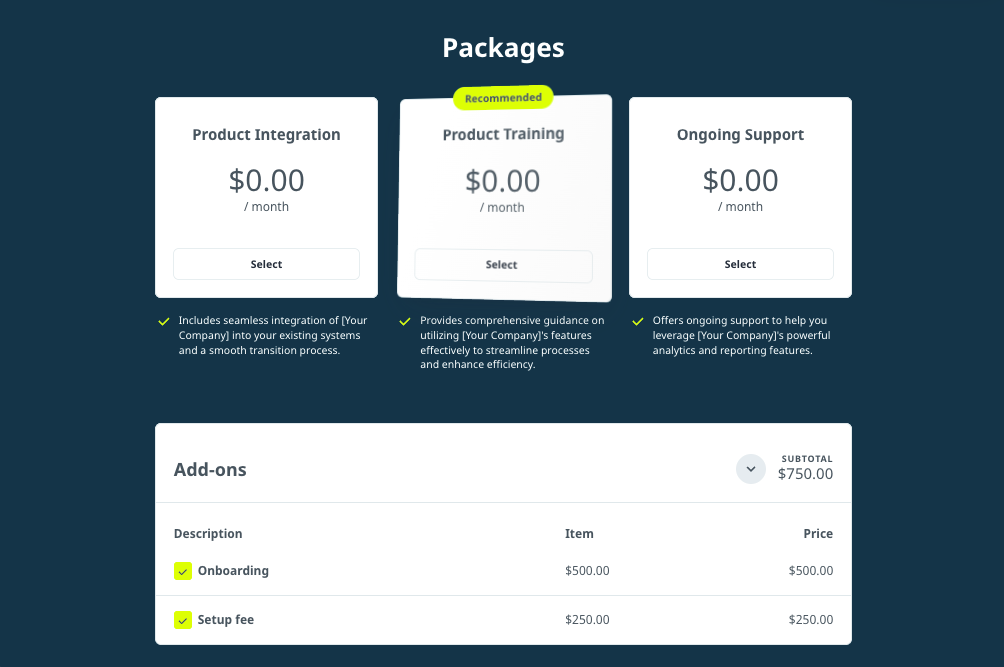Screen dimensions: 1004x667
Task: Select the Product Integration package
Action: [x=266, y=264]
